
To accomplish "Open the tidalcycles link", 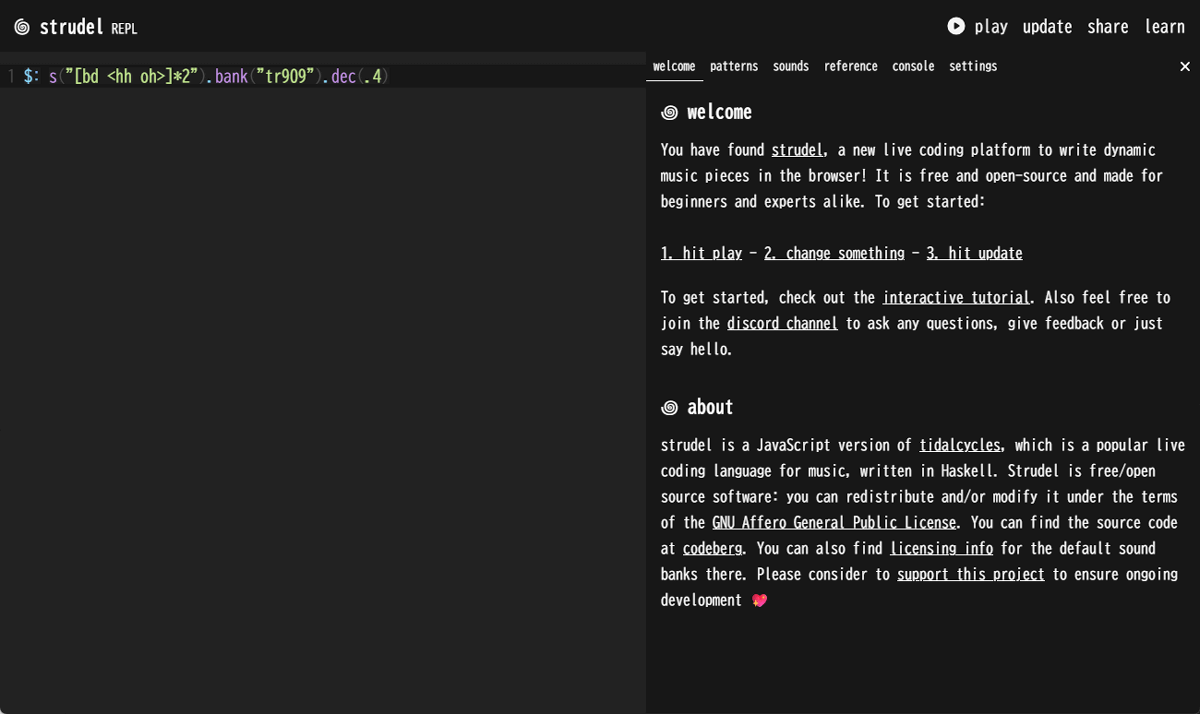I will coord(959,446).
